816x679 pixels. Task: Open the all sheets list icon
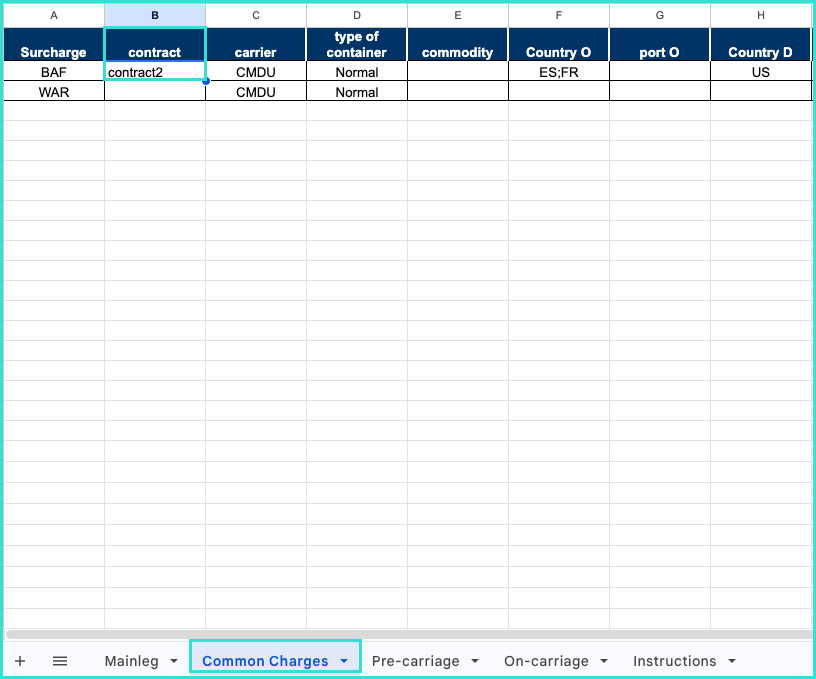click(x=60, y=661)
